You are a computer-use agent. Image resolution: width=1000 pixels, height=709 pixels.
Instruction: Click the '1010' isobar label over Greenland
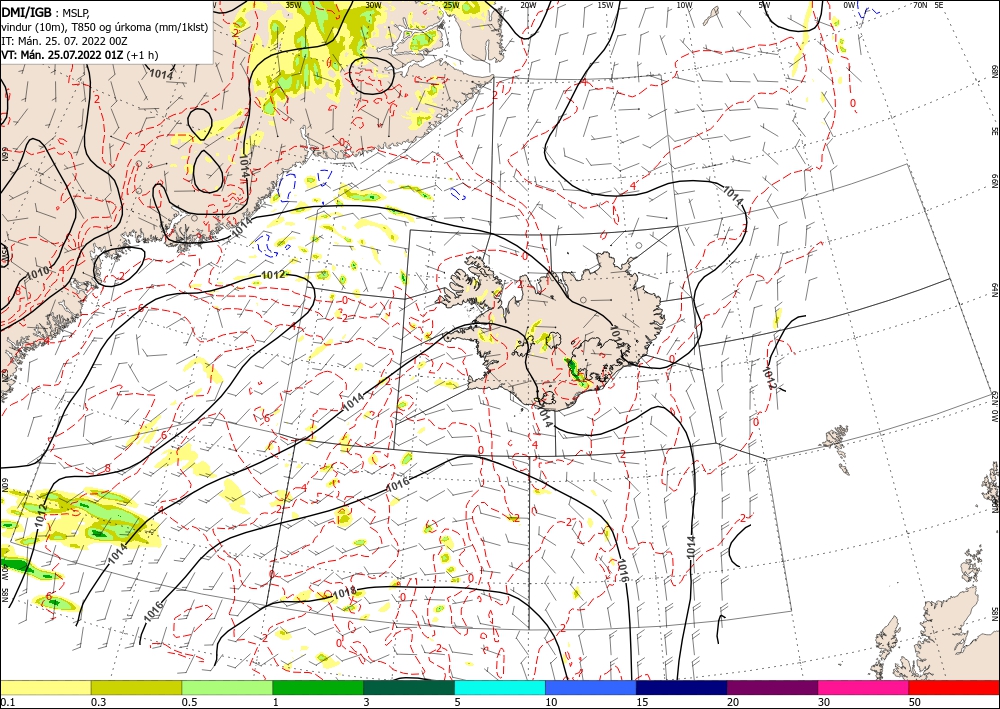(37, 274)
